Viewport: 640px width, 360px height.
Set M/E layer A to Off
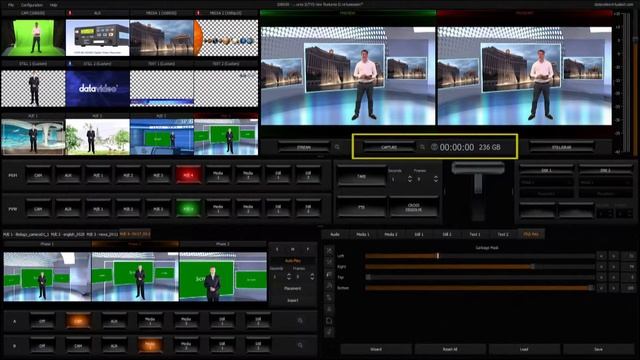[x=42, y=321]
